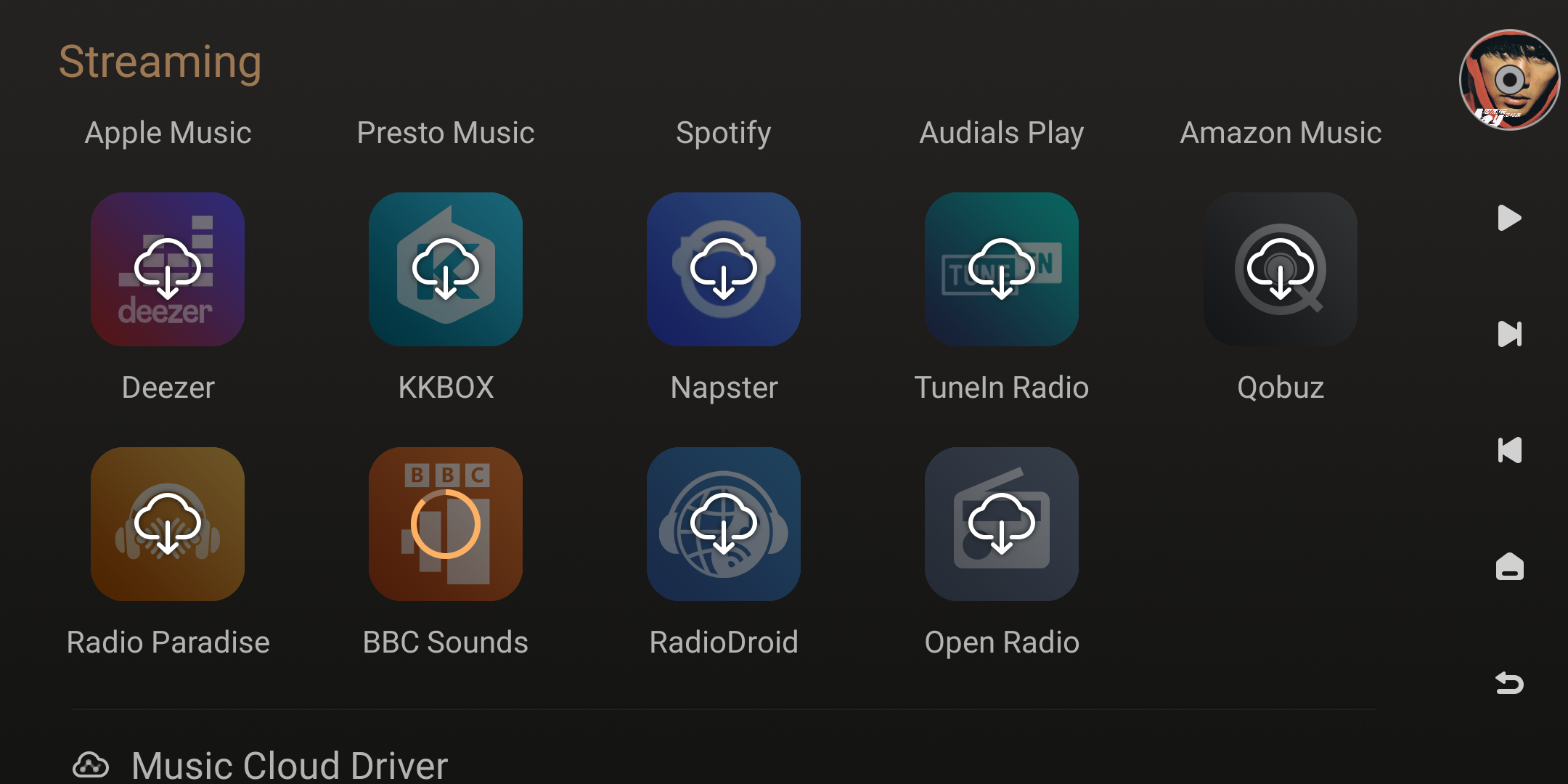Screen dimensions: 1568x784
Task: Install Radio Paradise app icon
Action: 168,524
